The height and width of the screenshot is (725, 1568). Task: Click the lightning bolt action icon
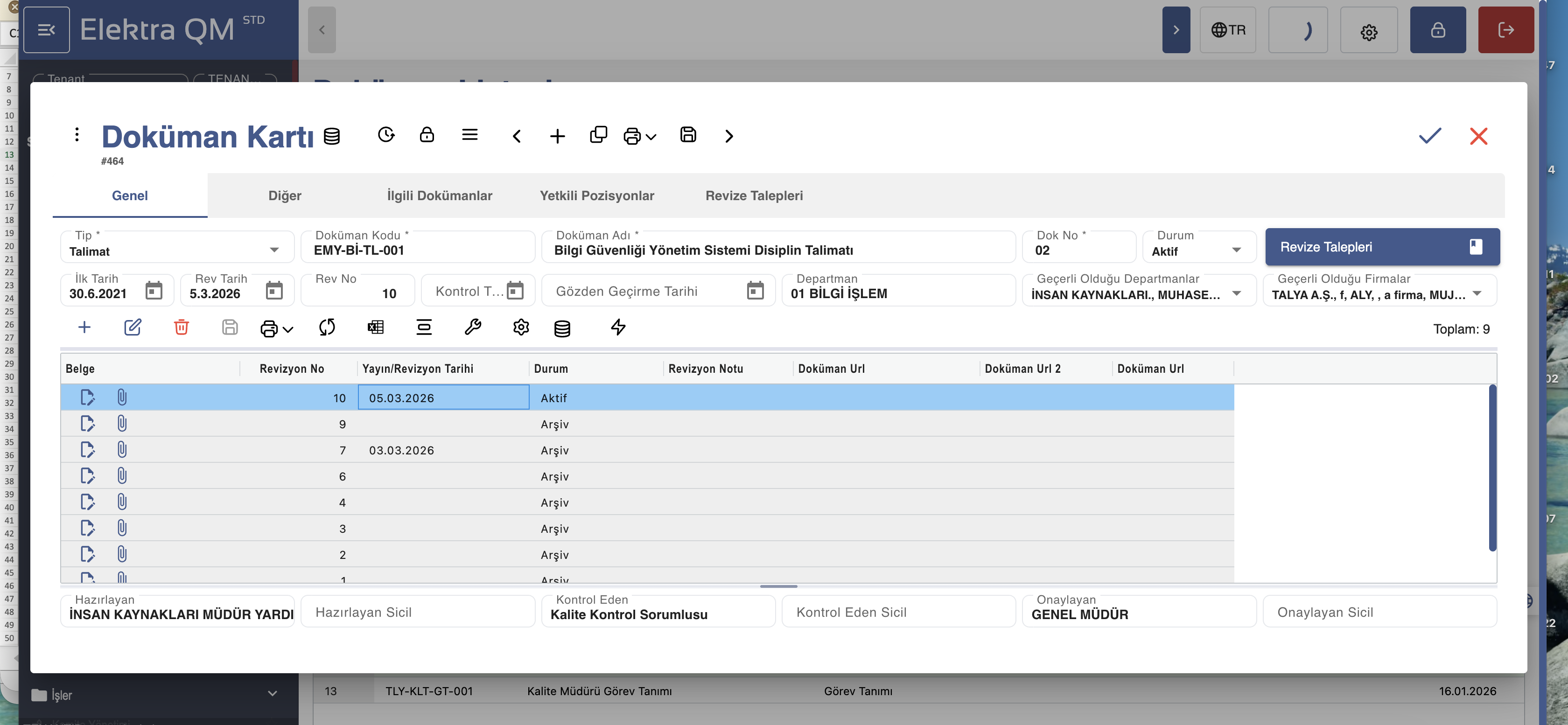pyautogui.click(x=618, y=328)
